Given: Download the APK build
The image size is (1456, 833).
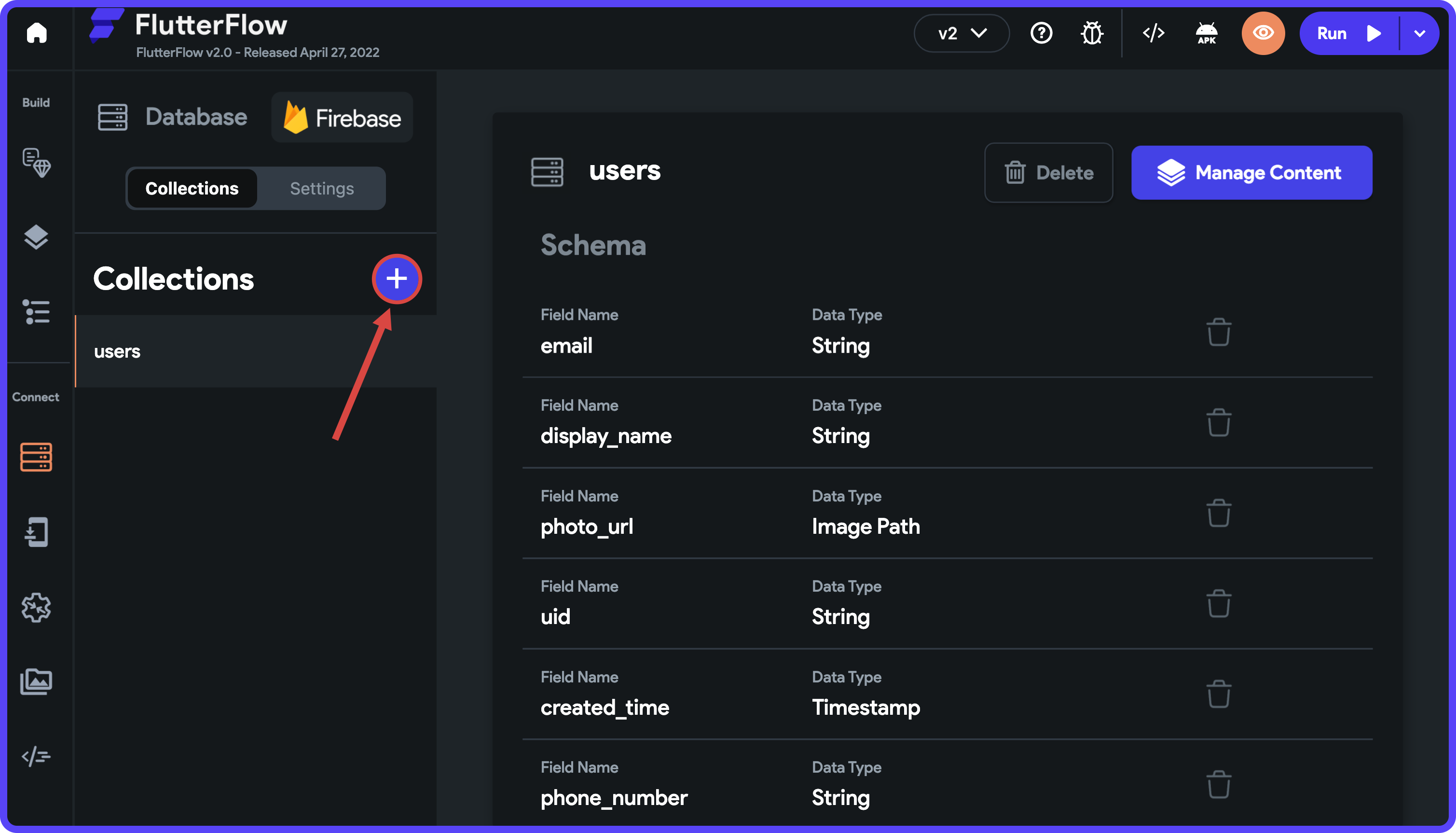Looking at the screenshot, I should coord(1206,33).
